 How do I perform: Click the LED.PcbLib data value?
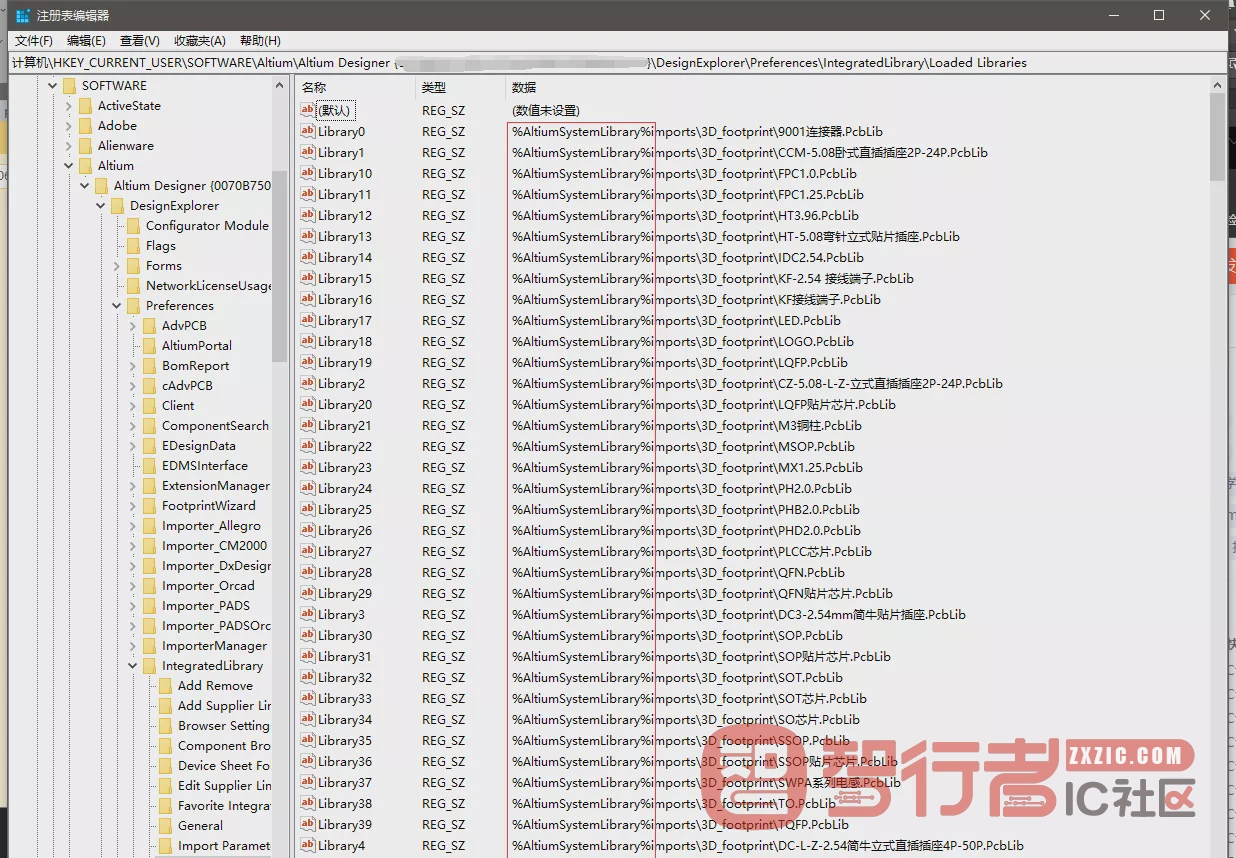coord(676,320)
